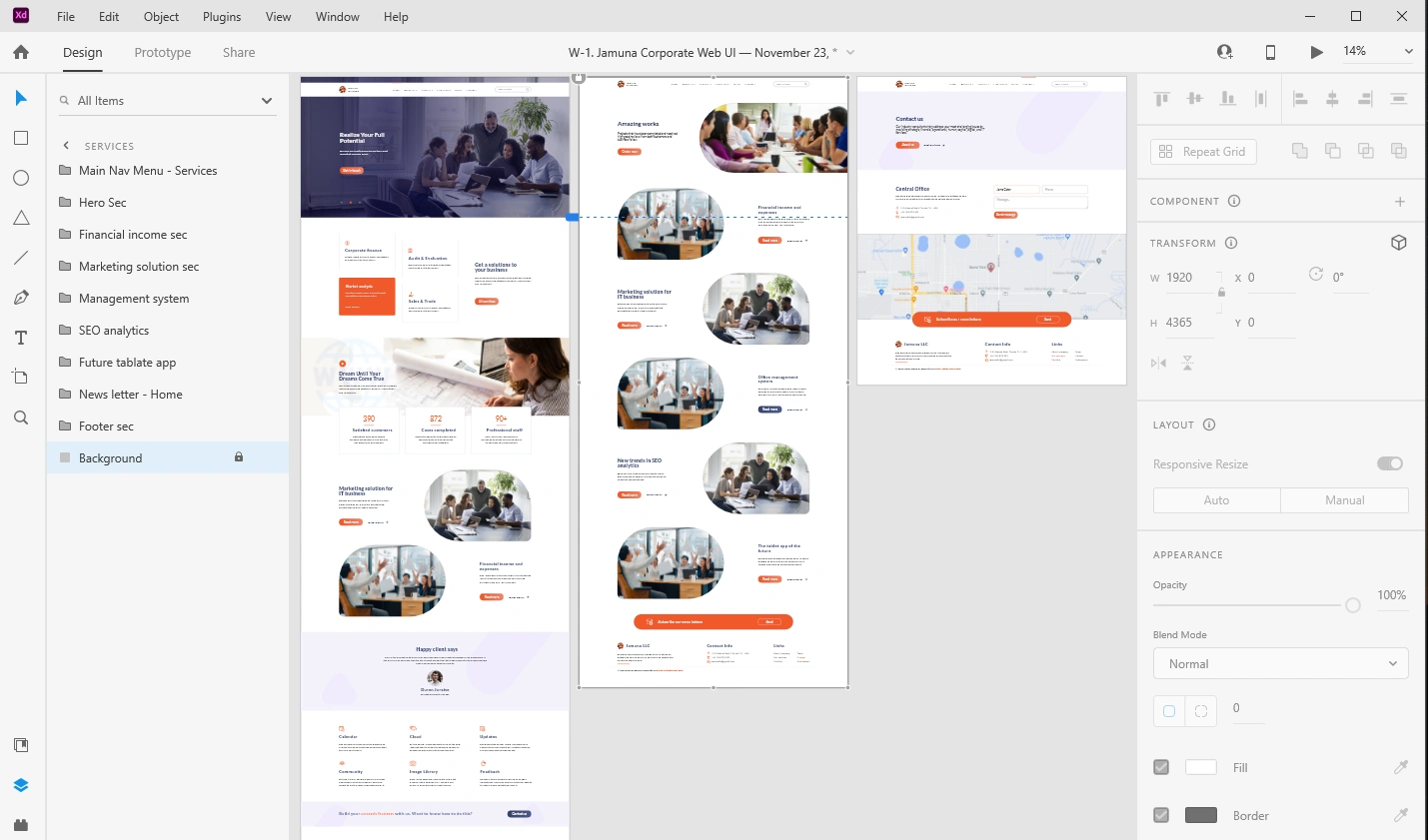The height and width of the screenshot is (840, 1428).
Task: Click the 3D transforms cube icon
Action: point(1399,243)
